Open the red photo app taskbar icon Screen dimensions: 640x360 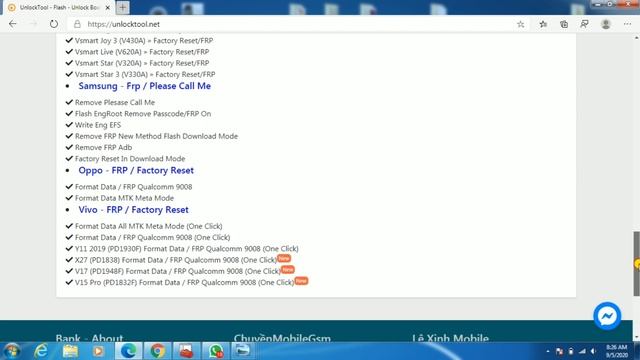[186, 351]
